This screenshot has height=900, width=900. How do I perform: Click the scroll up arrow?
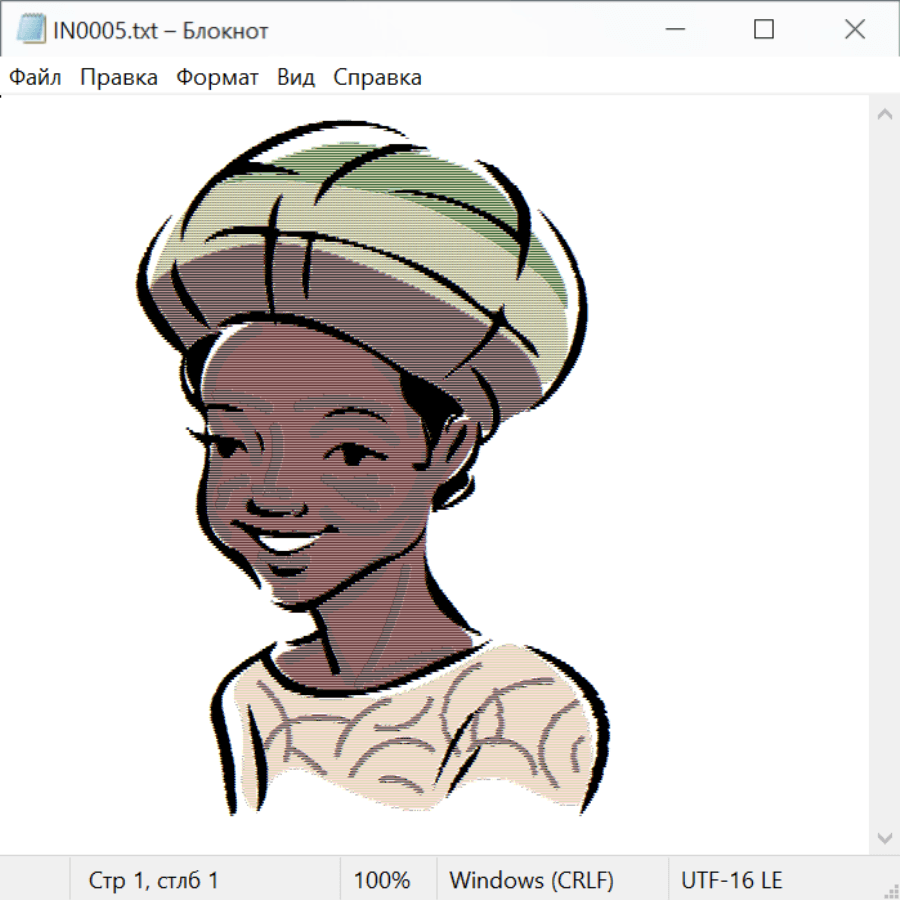[x=884, y=115]
